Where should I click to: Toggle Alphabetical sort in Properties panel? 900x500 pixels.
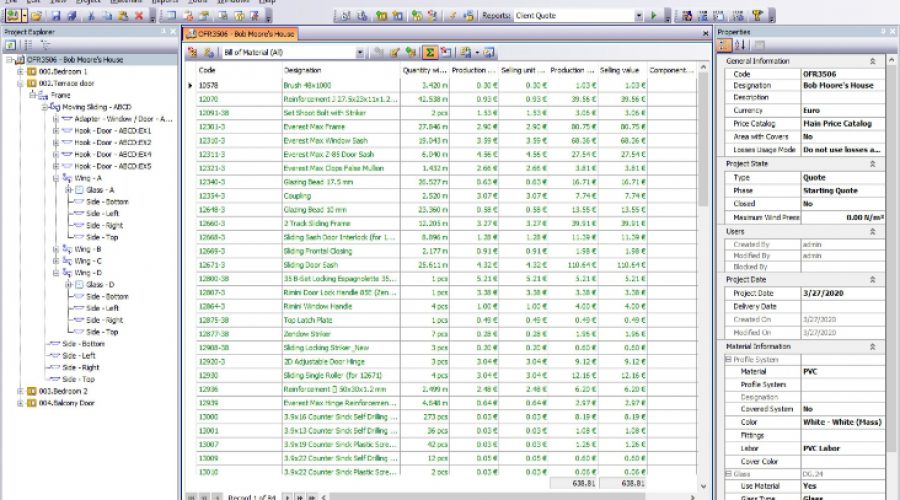740,45
